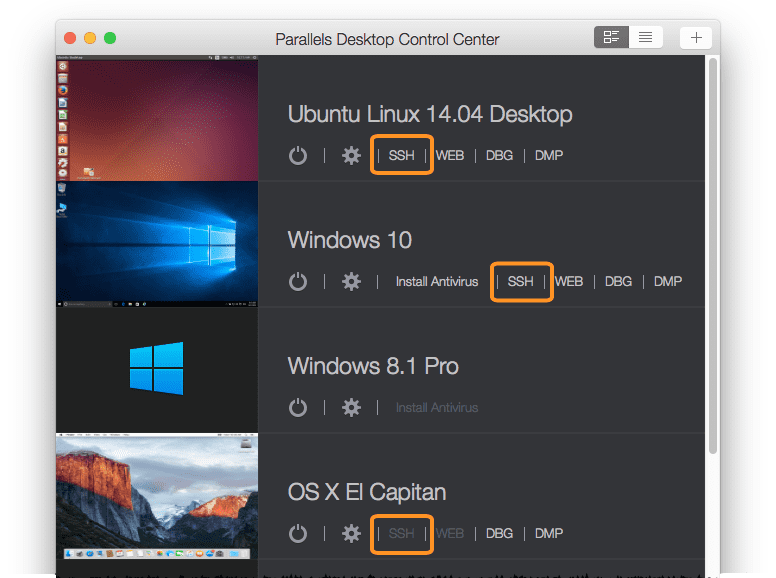This screenshot has height=578, width=776.
Task: Open the Ubuntu Linux desktop thumbnail
Action: click(x=157, y=118)
